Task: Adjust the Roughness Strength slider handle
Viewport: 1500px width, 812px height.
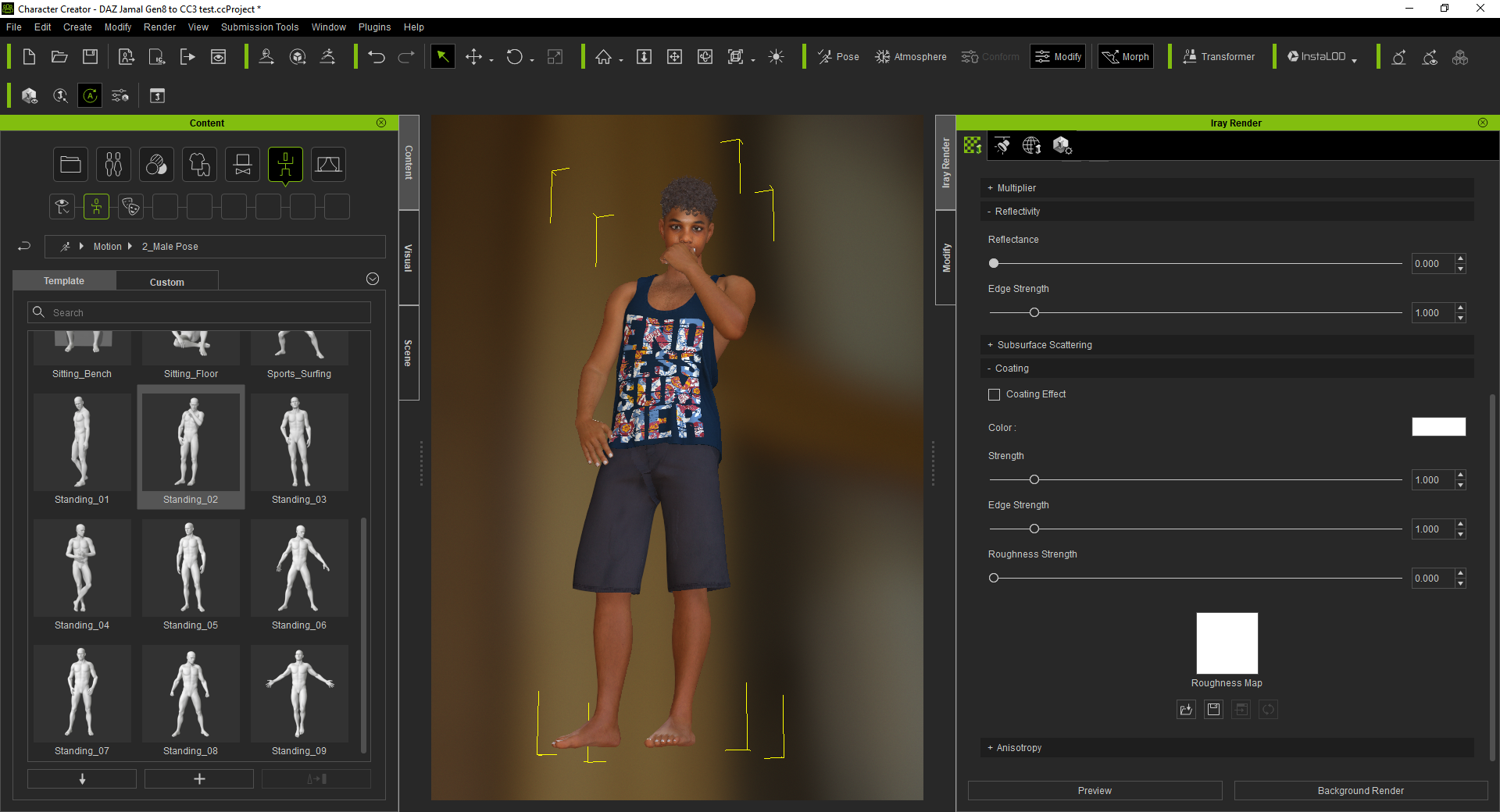Action: coord(994,579)
